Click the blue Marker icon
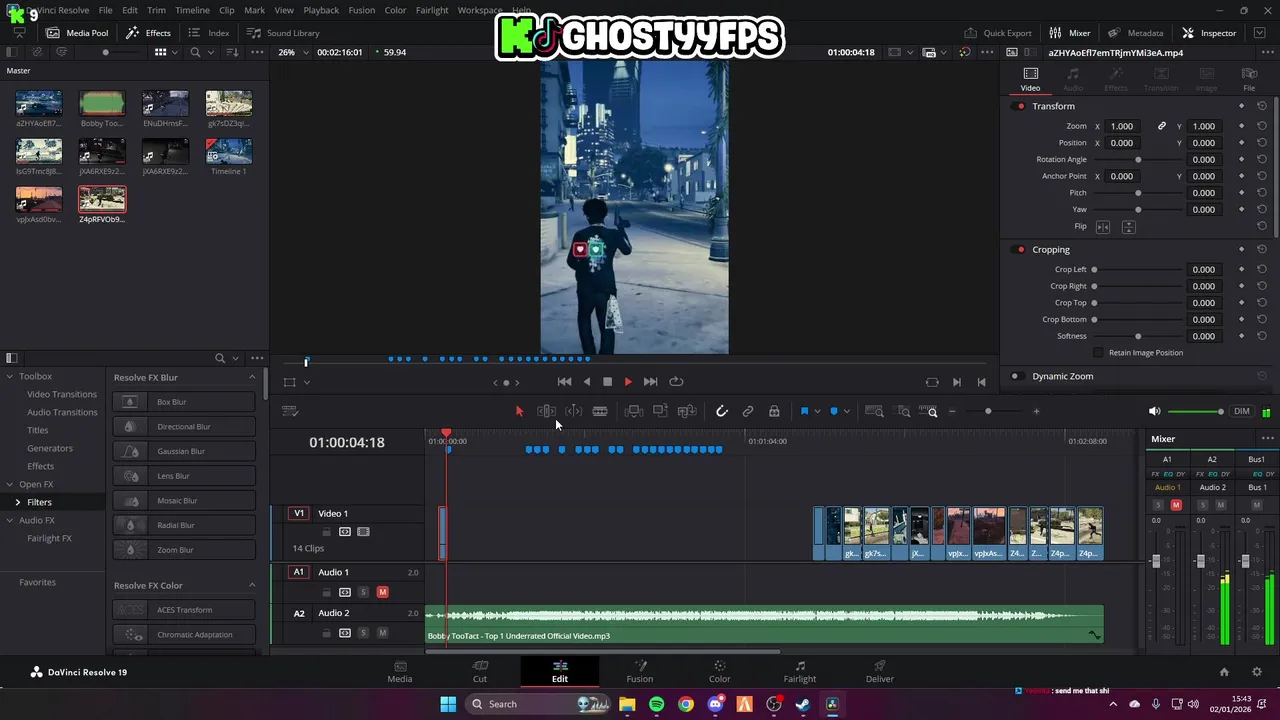The width and height of the screenshot is (1280, 720). 834,411
